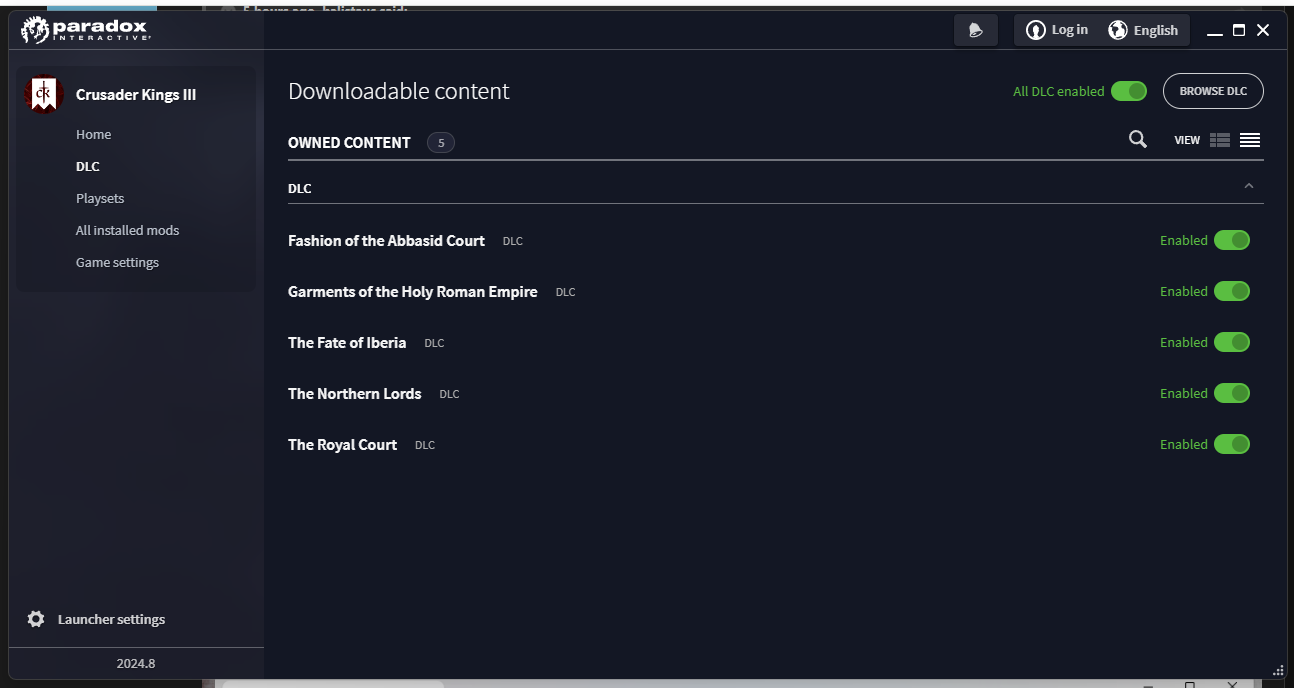Image resolution: width=1294 pixels, height=688 pixels.
Task: Maximize the launcher window
Action: [x=1239, y=31]
